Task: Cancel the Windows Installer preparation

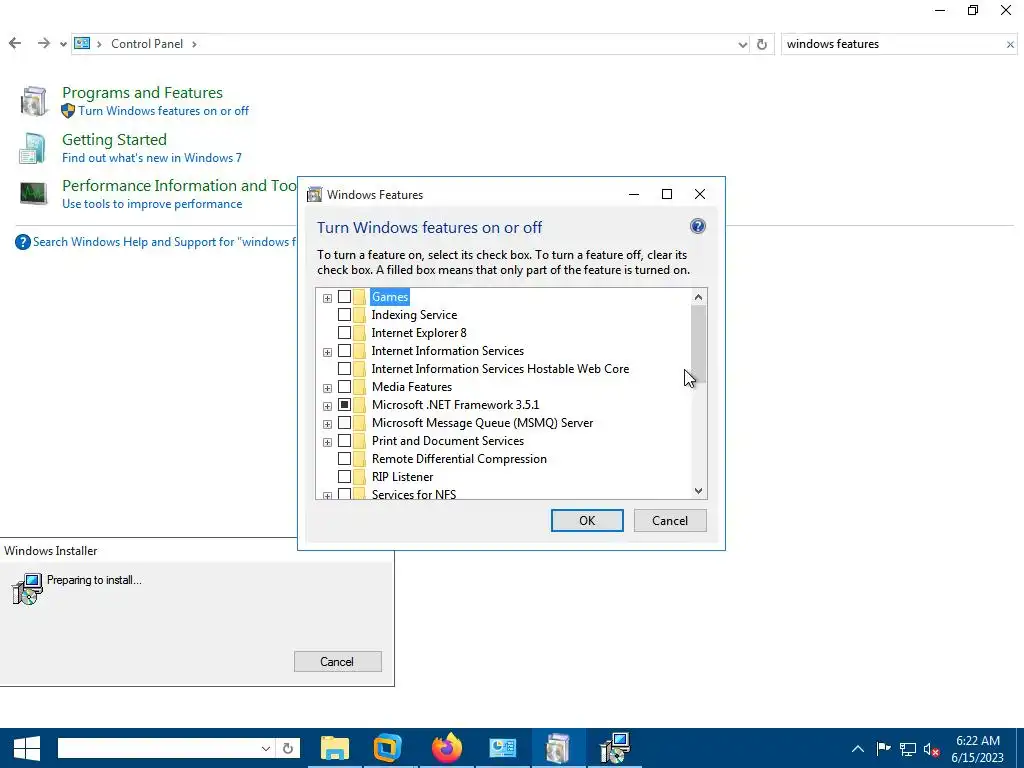Action: tap(338, 662)
